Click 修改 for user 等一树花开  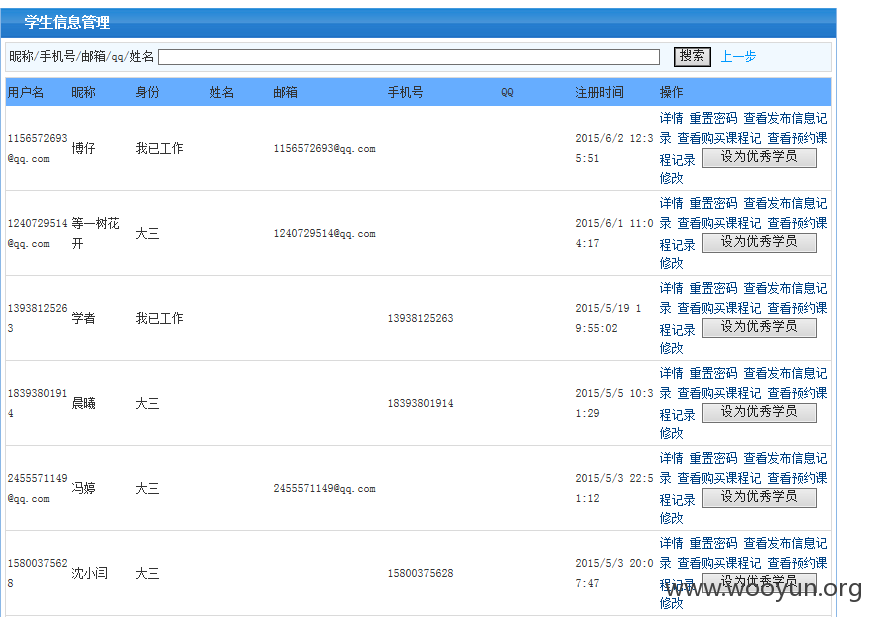[x=671, y=263]
